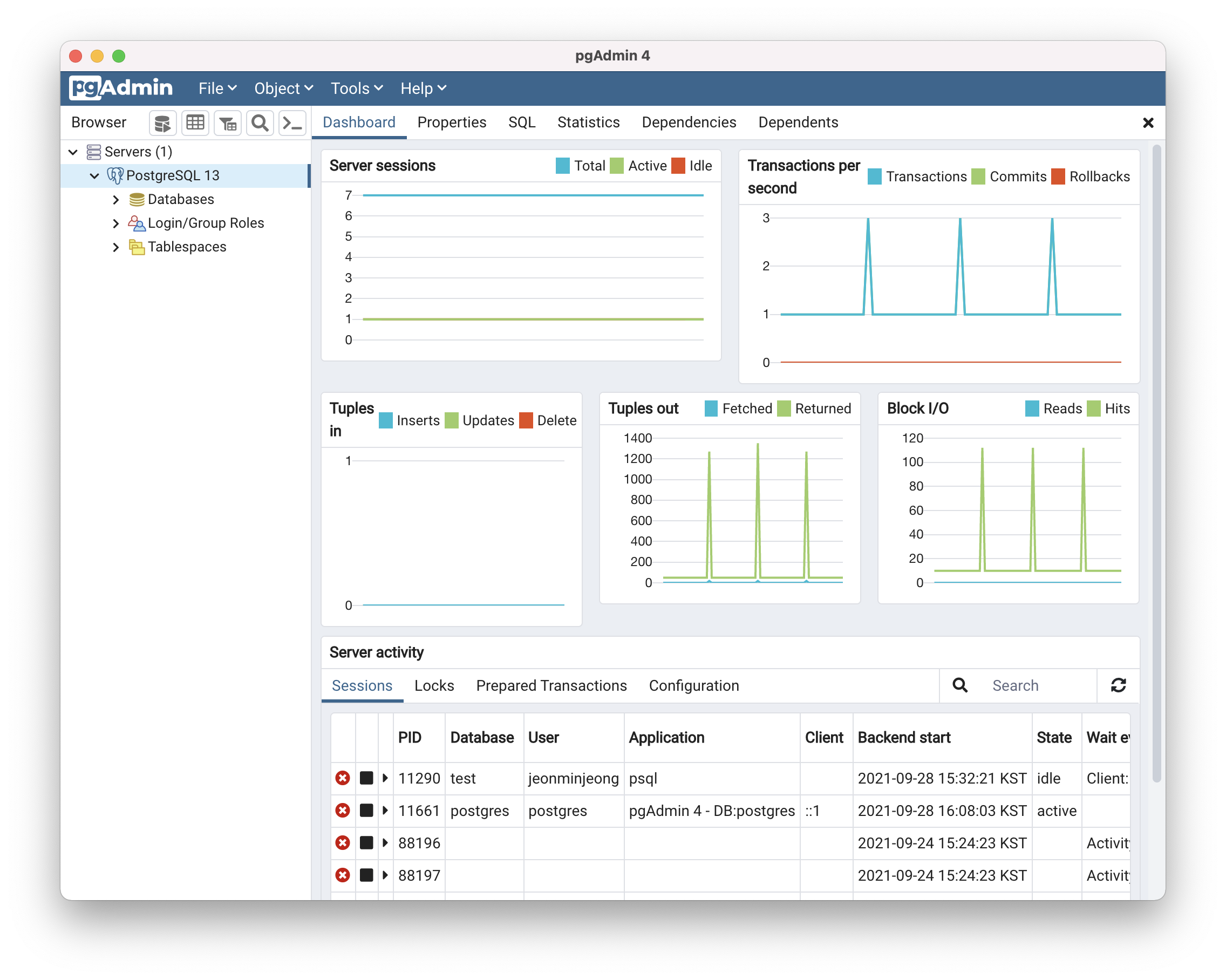Click the Query Tool icon in Browser toolbar
The height and width of the screenshot is (980, 1226).
(162, 123)
